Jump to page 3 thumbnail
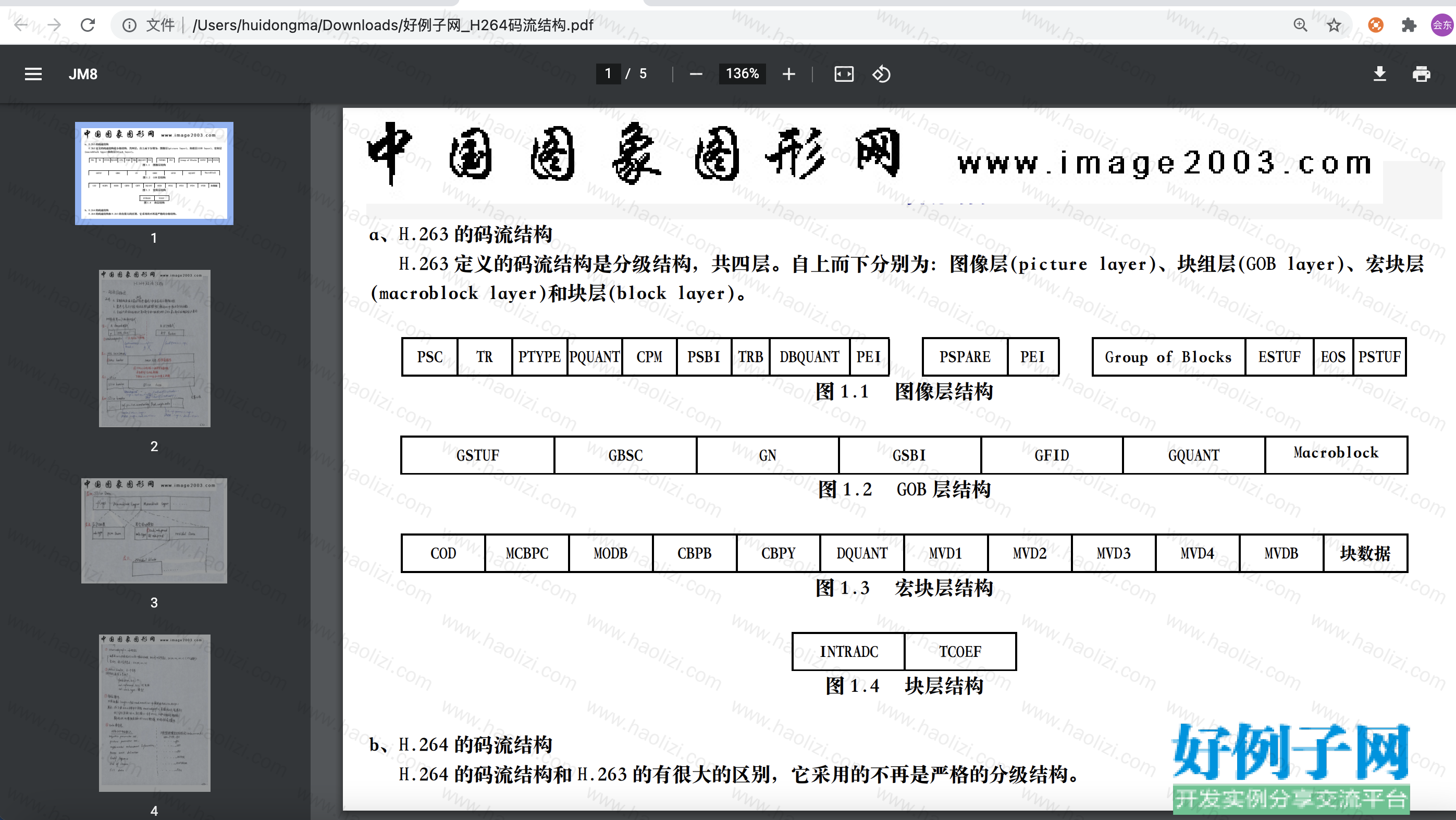Image resolution: width=1456 pixels, height=820 pixels. [x=154, y=531]
